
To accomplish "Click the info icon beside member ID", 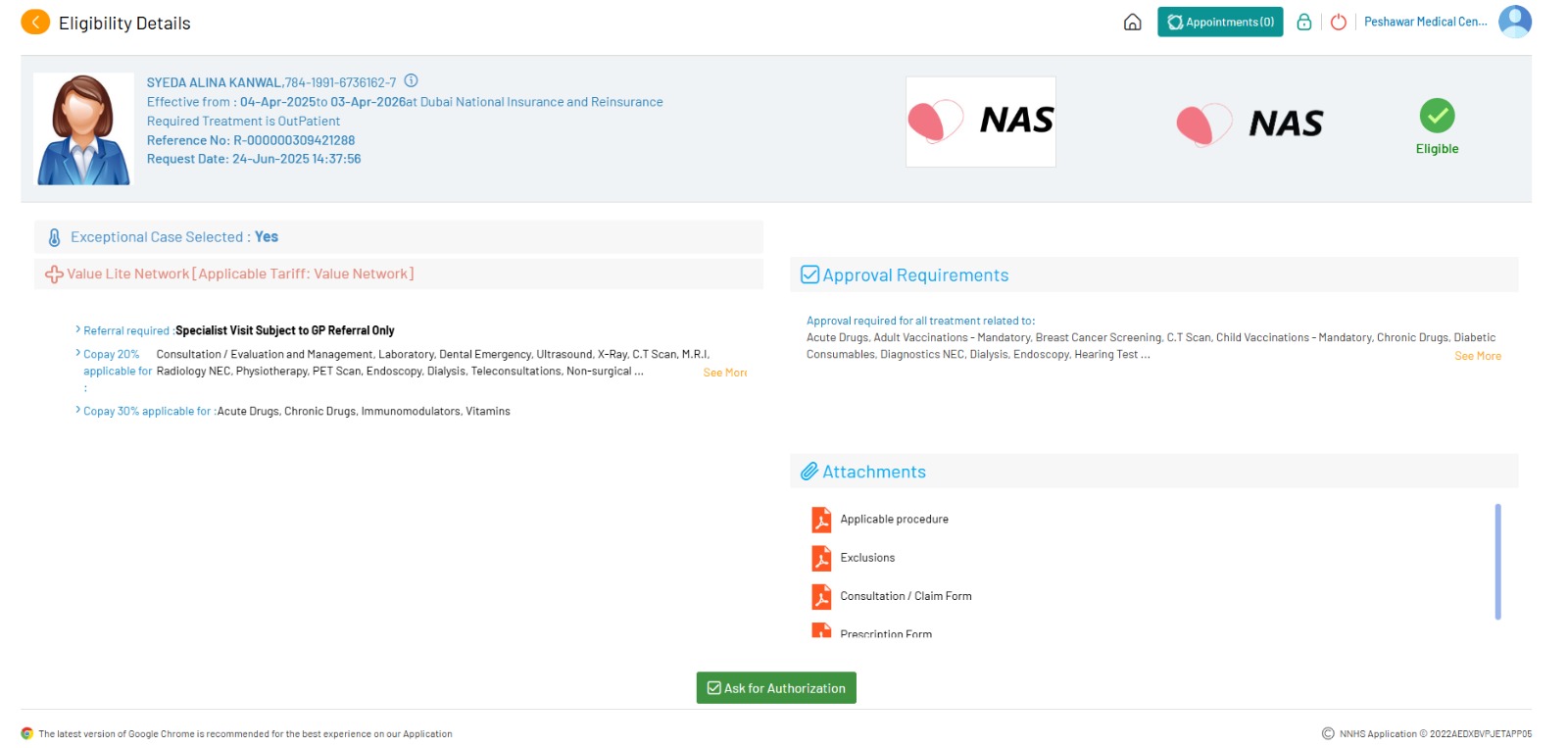I will pyautogui.click(x=412, y=81).
